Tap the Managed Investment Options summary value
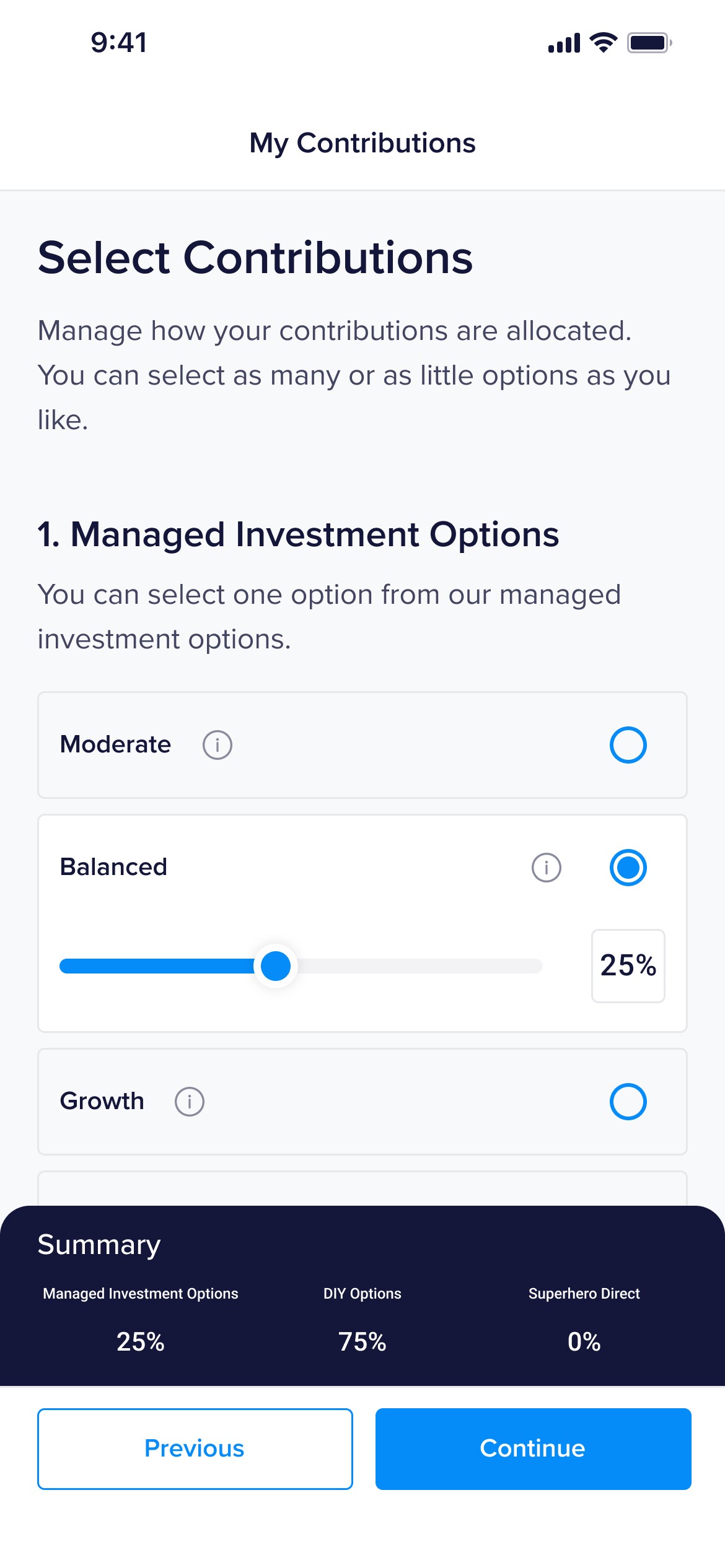 [x=141, y=1342]
